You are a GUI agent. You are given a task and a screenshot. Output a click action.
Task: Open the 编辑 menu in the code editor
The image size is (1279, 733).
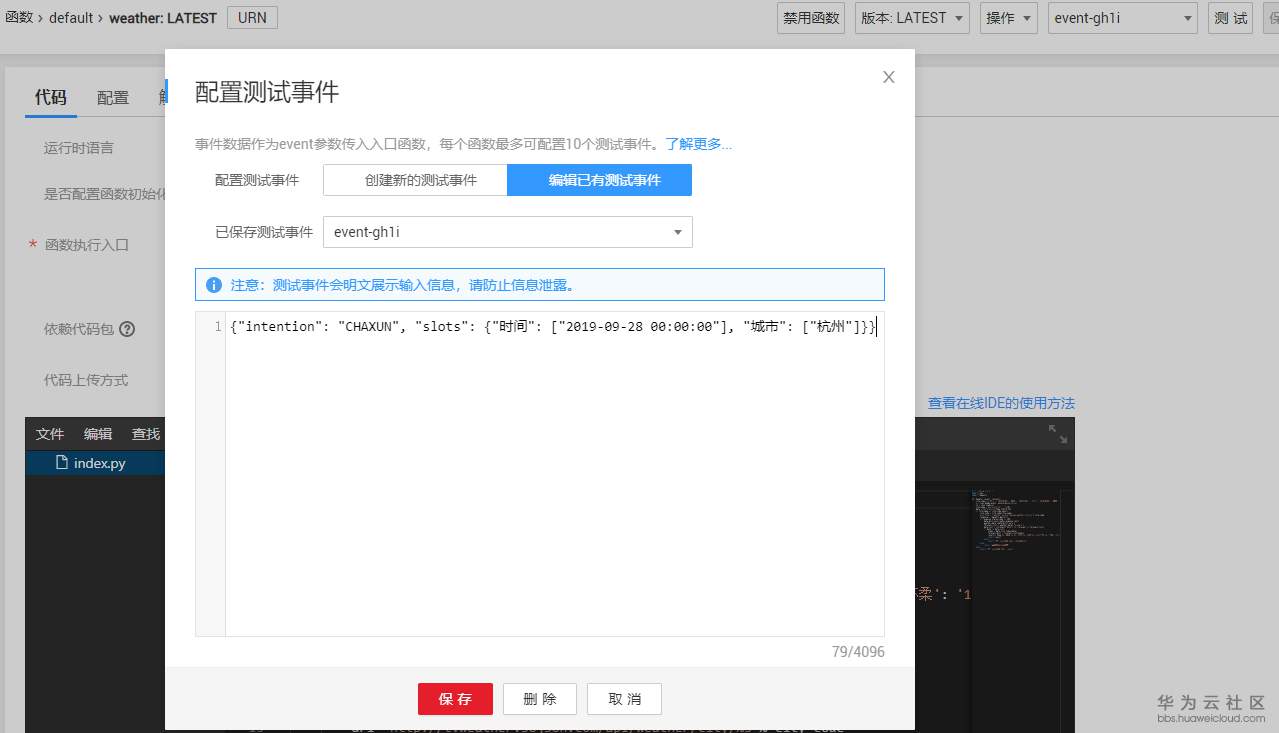click(x=98, y=434)
